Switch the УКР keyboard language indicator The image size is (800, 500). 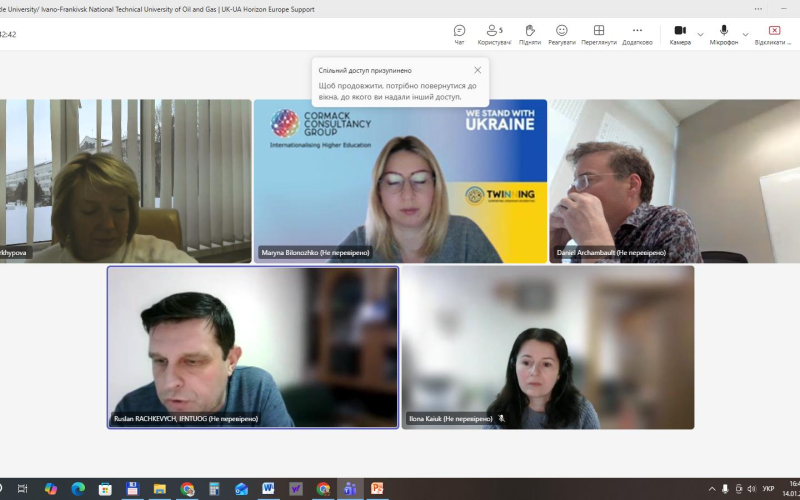tap(768, 489)
